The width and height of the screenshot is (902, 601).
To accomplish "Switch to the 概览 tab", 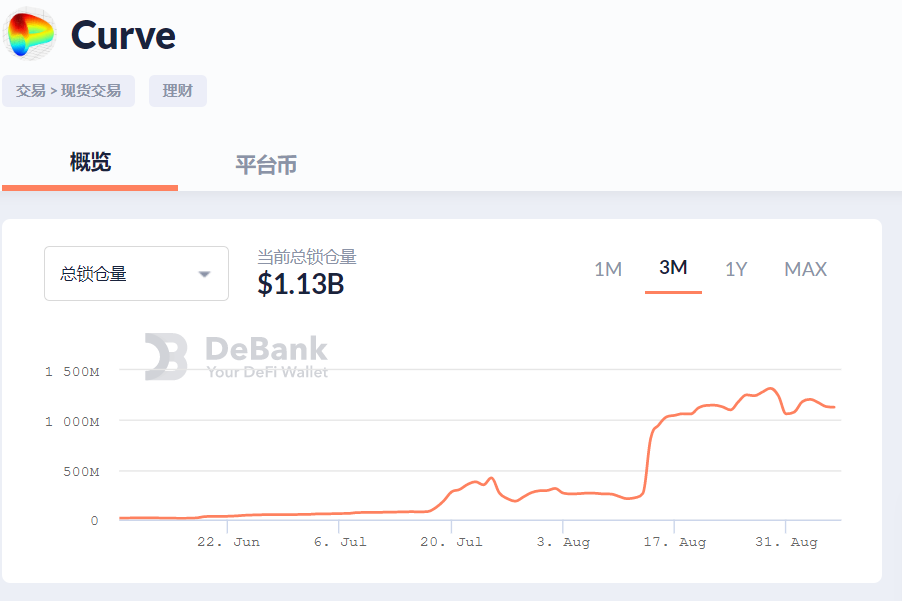I will 90,163.
